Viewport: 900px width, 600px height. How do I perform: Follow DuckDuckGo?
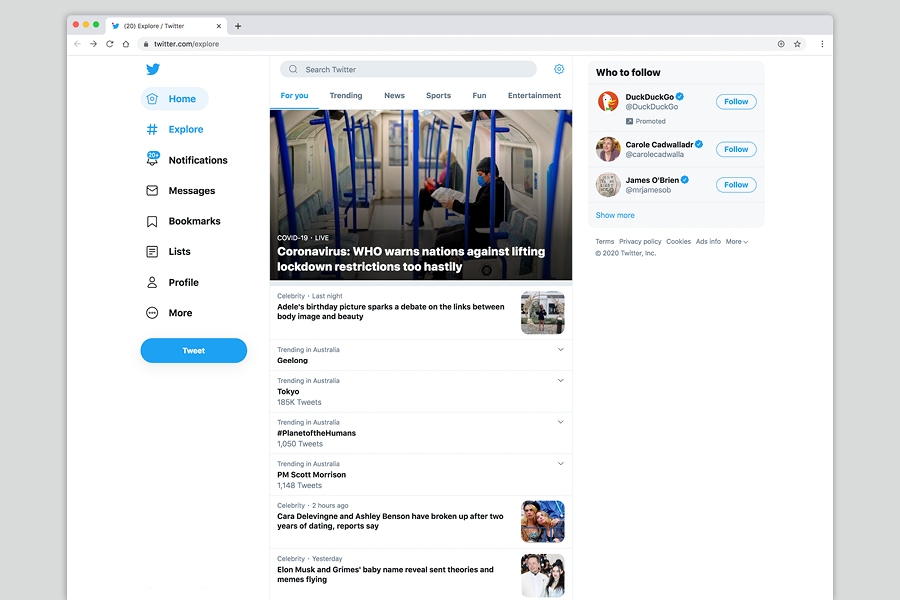[736, 102]
